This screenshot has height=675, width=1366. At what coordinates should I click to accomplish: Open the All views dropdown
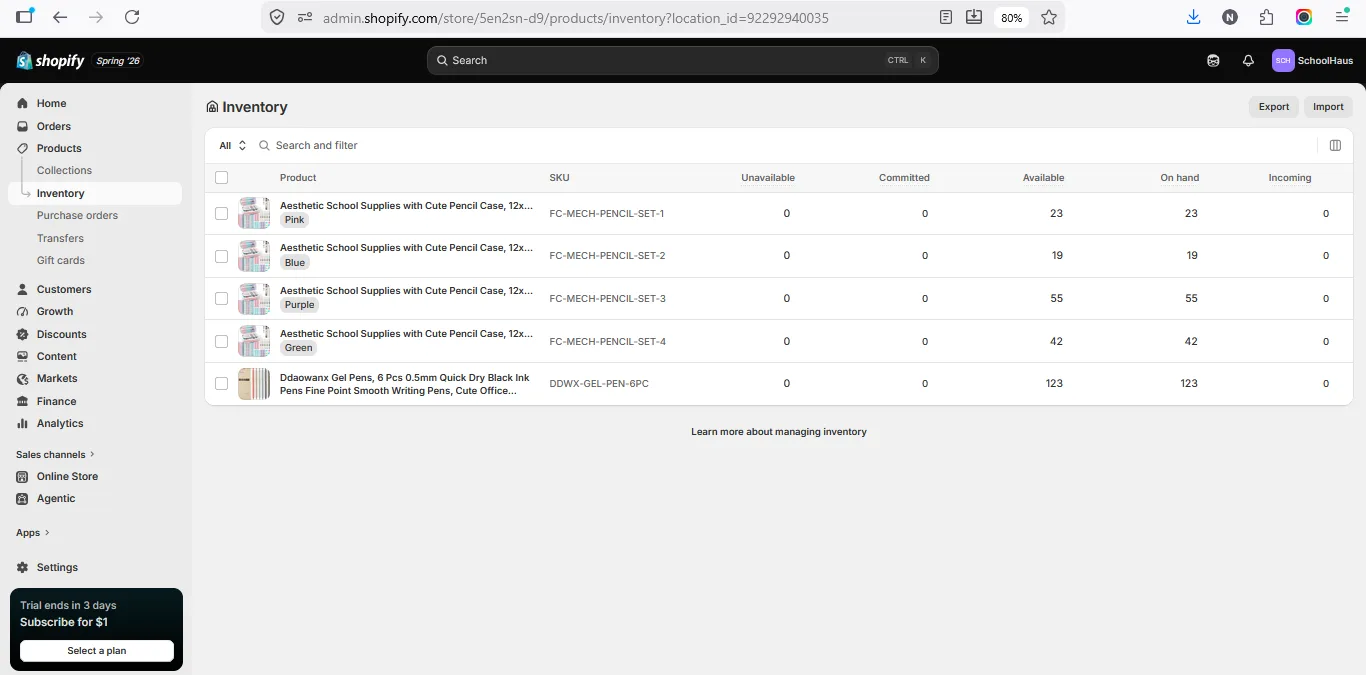tap(233, 146)
